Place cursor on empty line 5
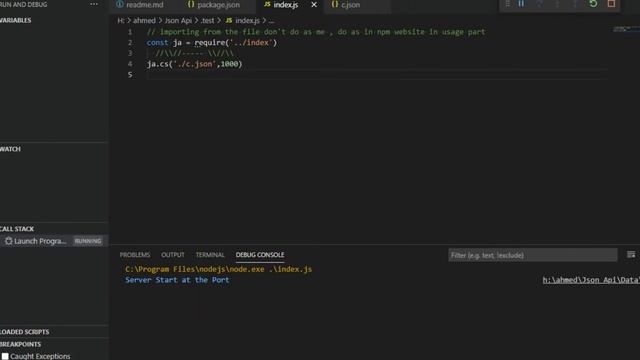 [x=377, y=74]
